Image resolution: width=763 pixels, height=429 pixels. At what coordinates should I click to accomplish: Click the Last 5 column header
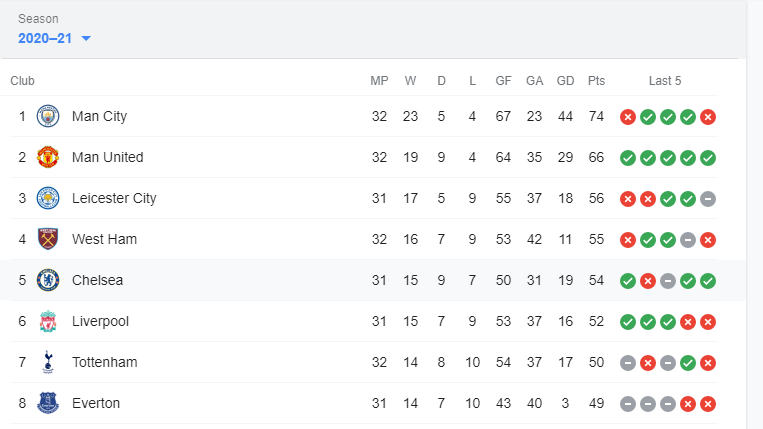[665, 81]
